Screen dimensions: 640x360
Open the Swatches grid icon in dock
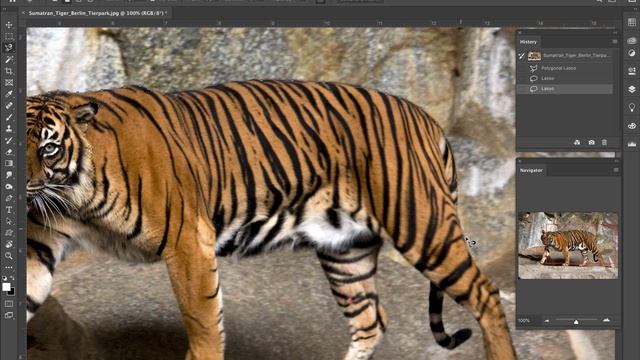pos(632,22)
